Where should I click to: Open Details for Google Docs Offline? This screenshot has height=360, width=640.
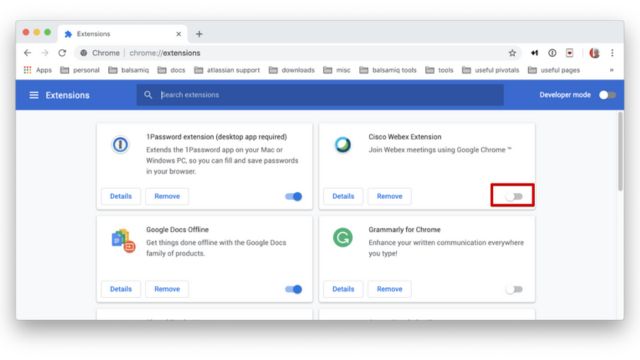pos(121,289)
